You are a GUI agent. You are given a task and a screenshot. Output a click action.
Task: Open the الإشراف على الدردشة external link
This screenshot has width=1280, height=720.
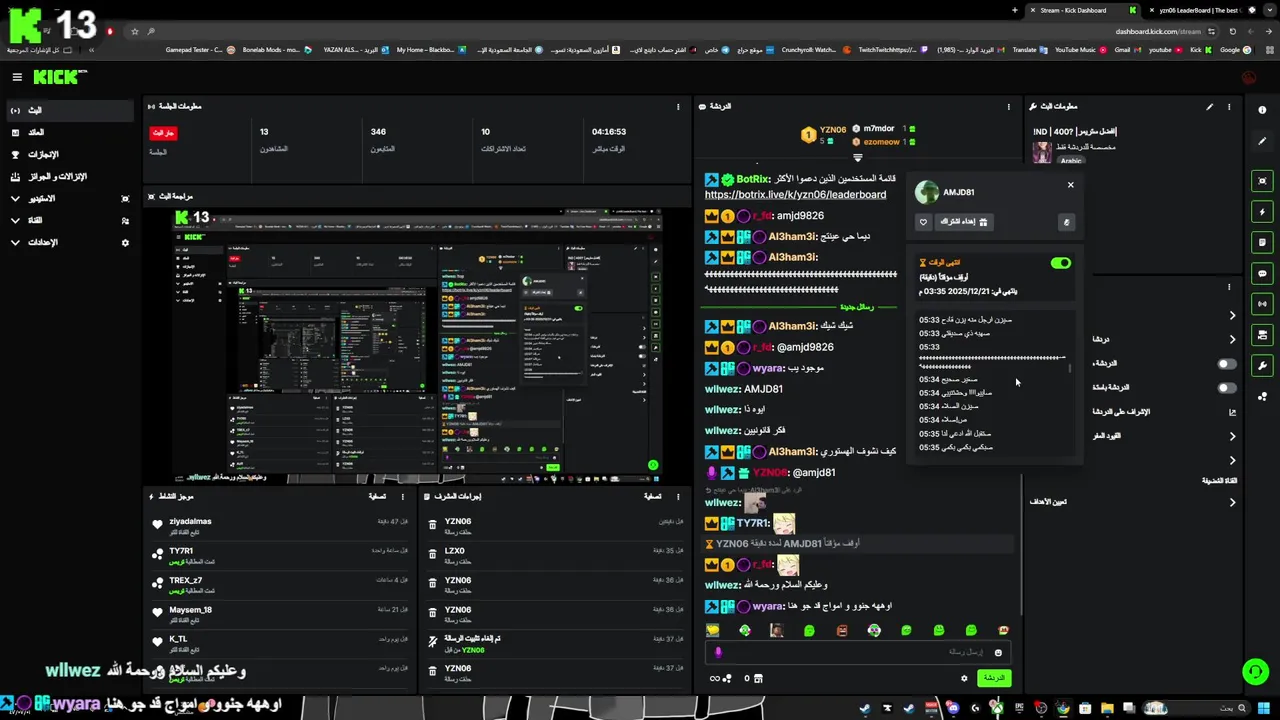click(x=1232, y=412)
